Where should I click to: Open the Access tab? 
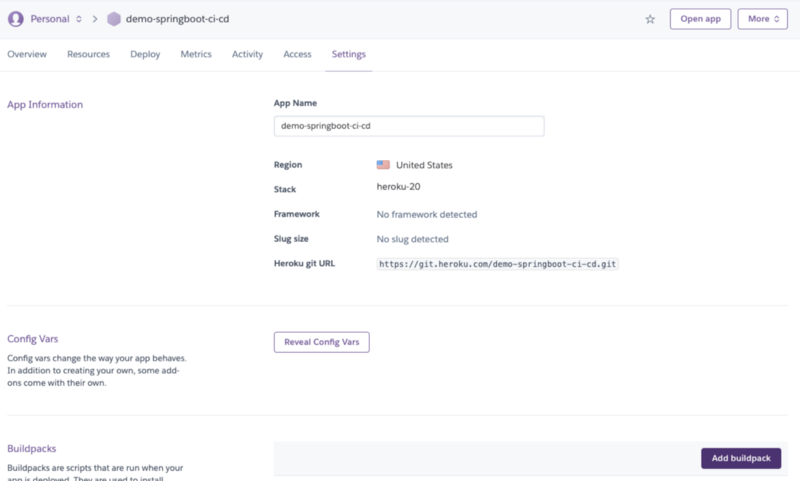pyautogui.click(x=297, y=54)
